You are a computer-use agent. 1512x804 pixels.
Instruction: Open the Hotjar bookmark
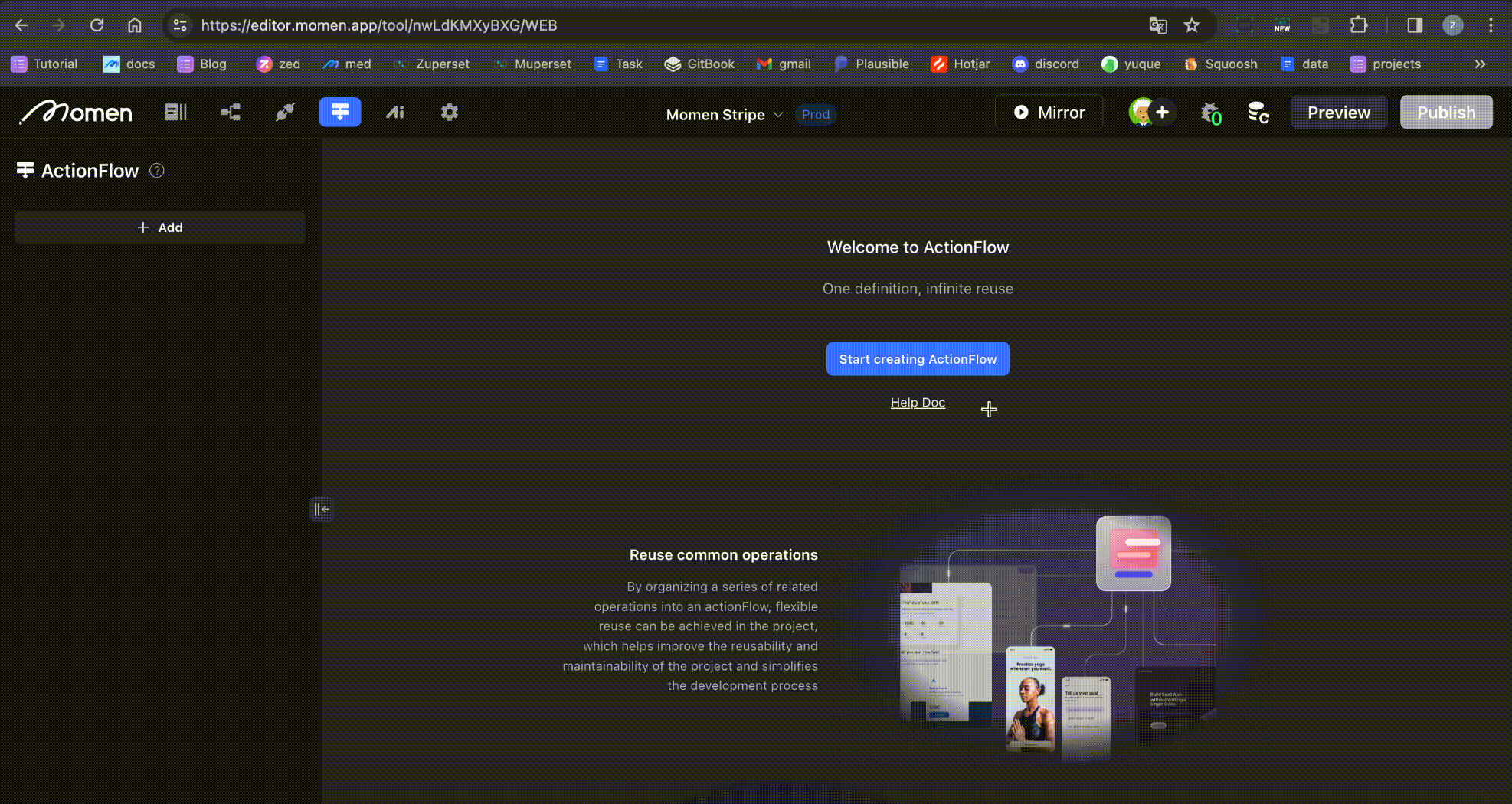point(961,64)
